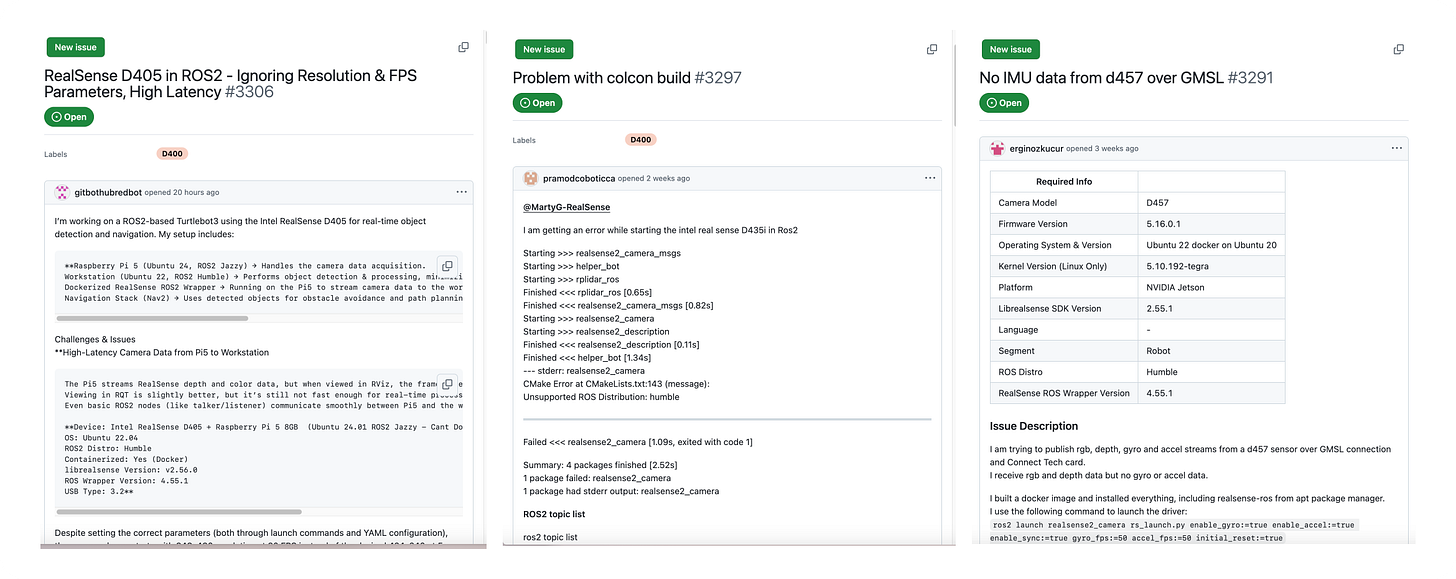Image resolution: width=1456 pixels, height=579 pixels.
Task: Select the D400 label on issue #3306
Action: point(172,154)
